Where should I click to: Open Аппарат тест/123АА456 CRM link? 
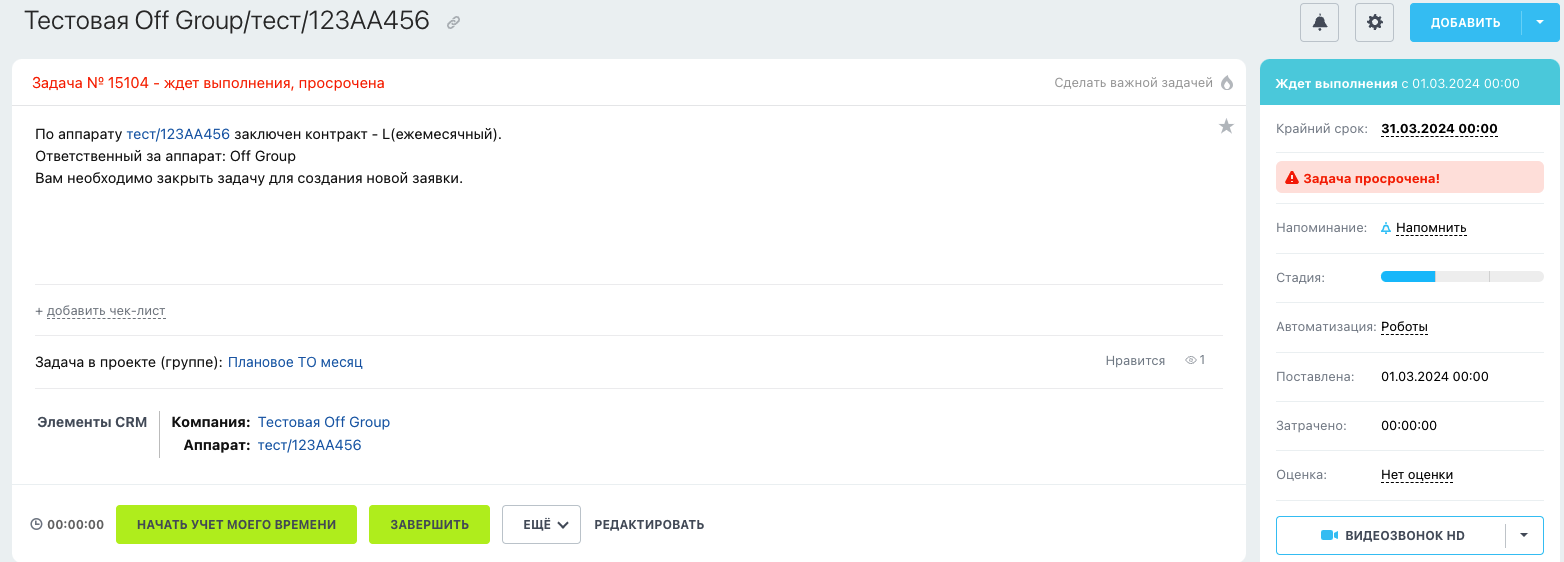tap(309, 445)
